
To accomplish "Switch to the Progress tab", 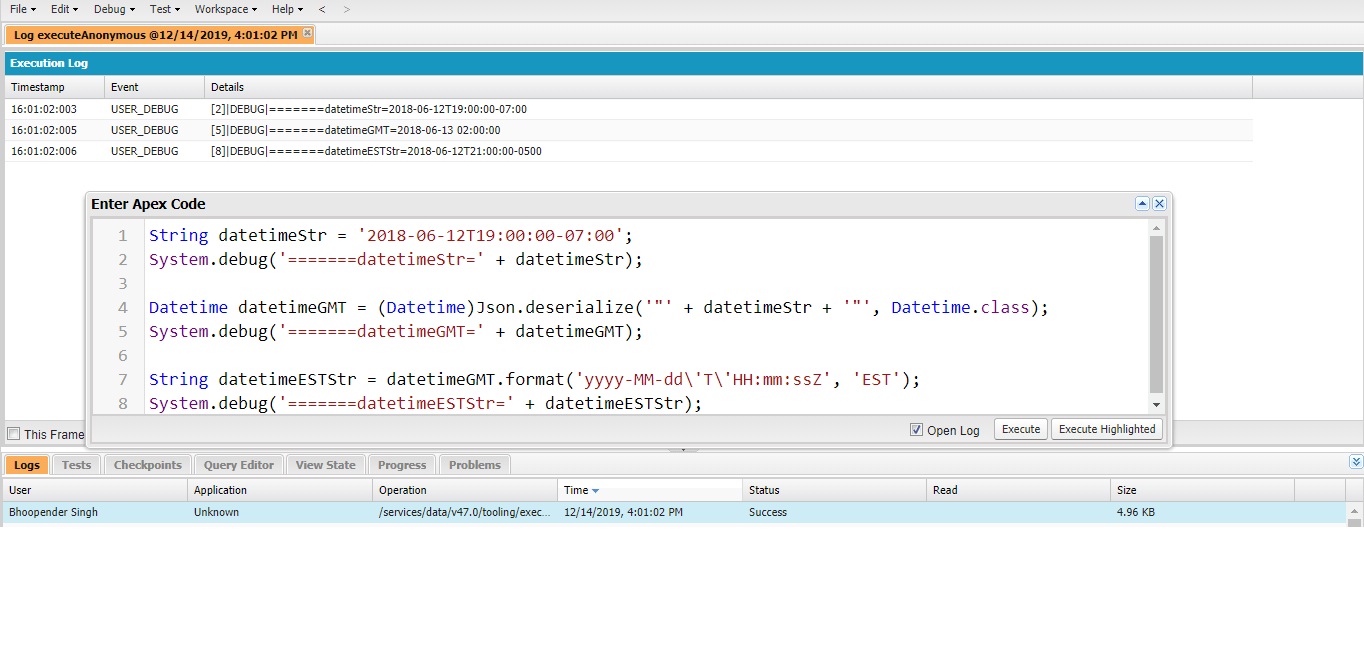I will point(403,465).
